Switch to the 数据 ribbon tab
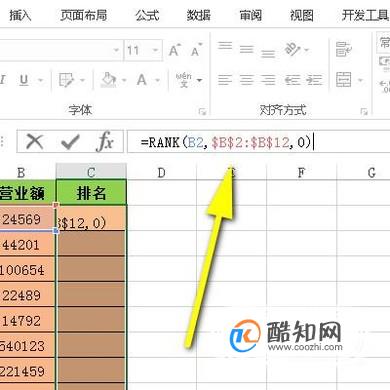This screenshot has height=390, width=390. [x=198, y=15]
